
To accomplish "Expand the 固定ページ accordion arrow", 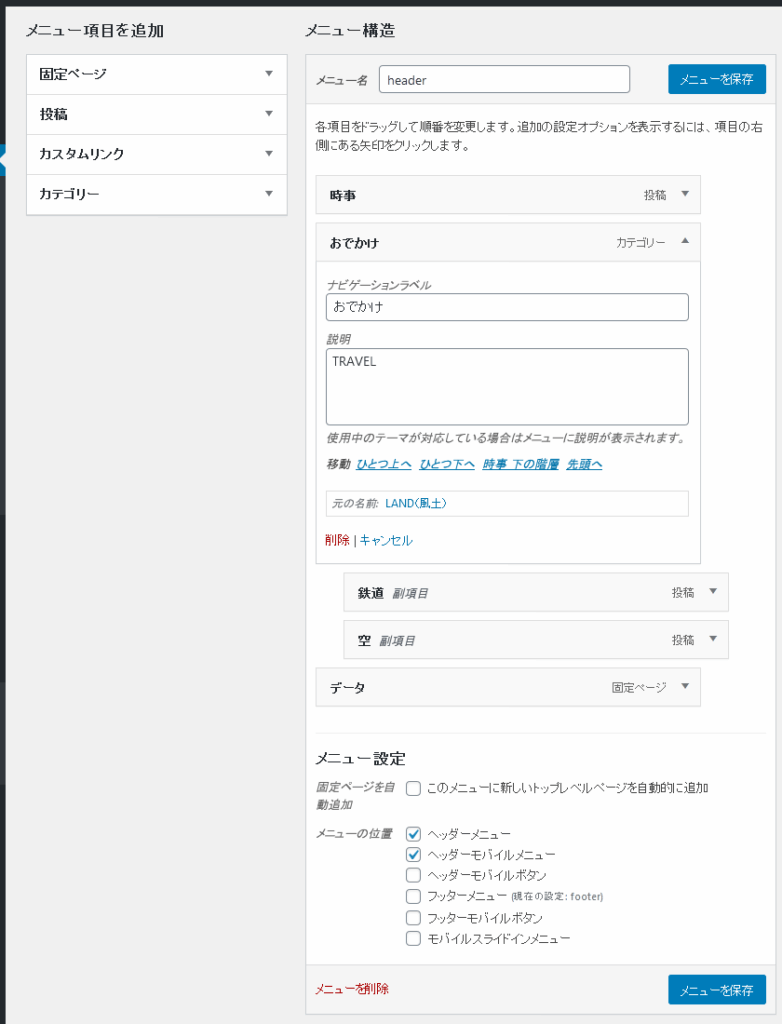I will click(269, 74).
